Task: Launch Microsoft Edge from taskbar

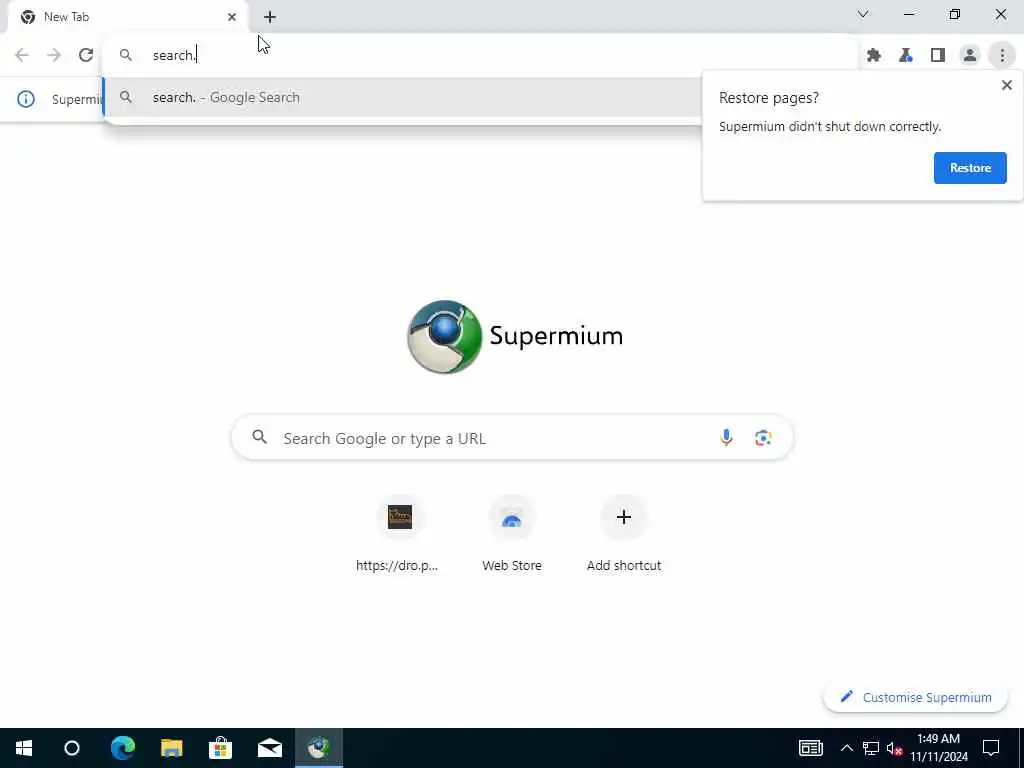Action: click(x=122, y=748)
